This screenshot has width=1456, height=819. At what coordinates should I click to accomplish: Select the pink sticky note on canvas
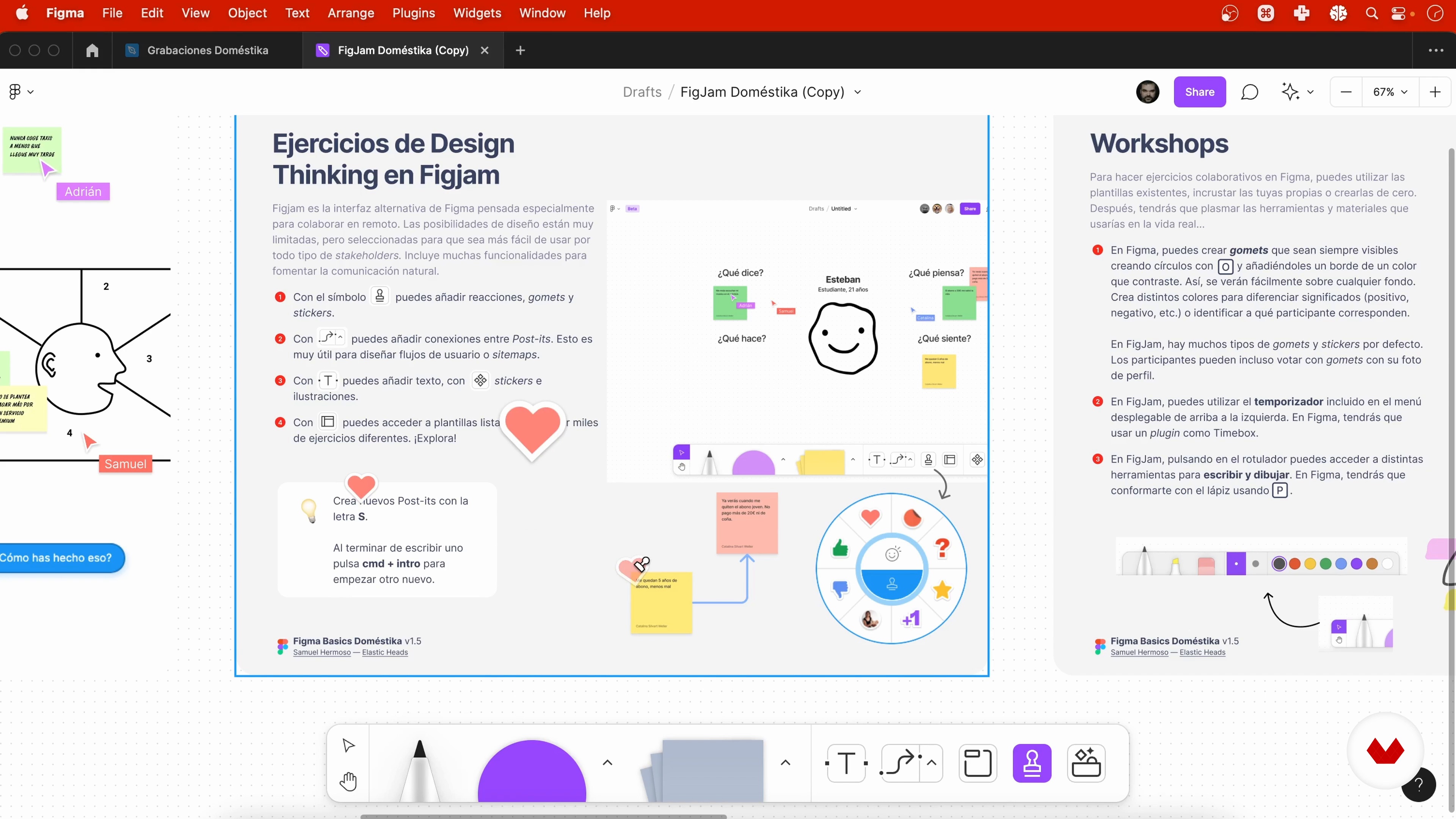[x=747, y=523]
